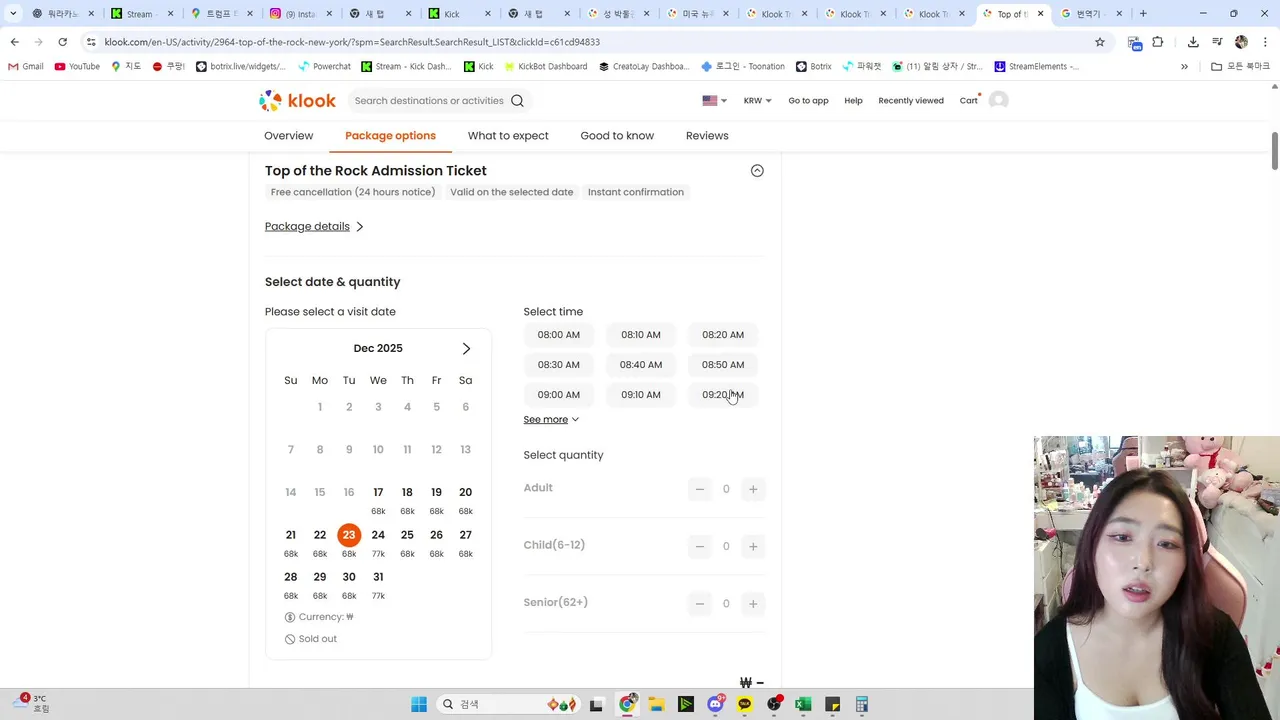Viewport: 1280px width, 720px height.
Task: Switch to the Reviews tab
Action: click(707, 136)
